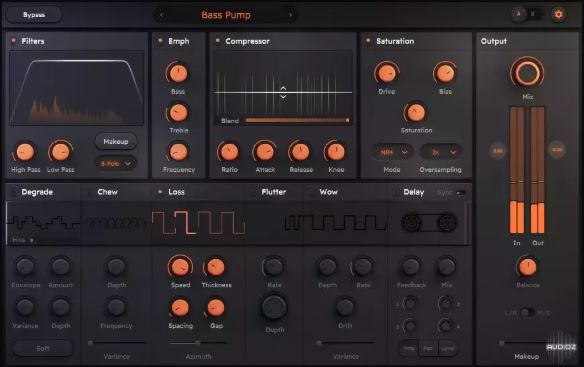Open the filter 6-Pole slope dropdown
The width and height of the screenshot is (584, 367).
116,163
